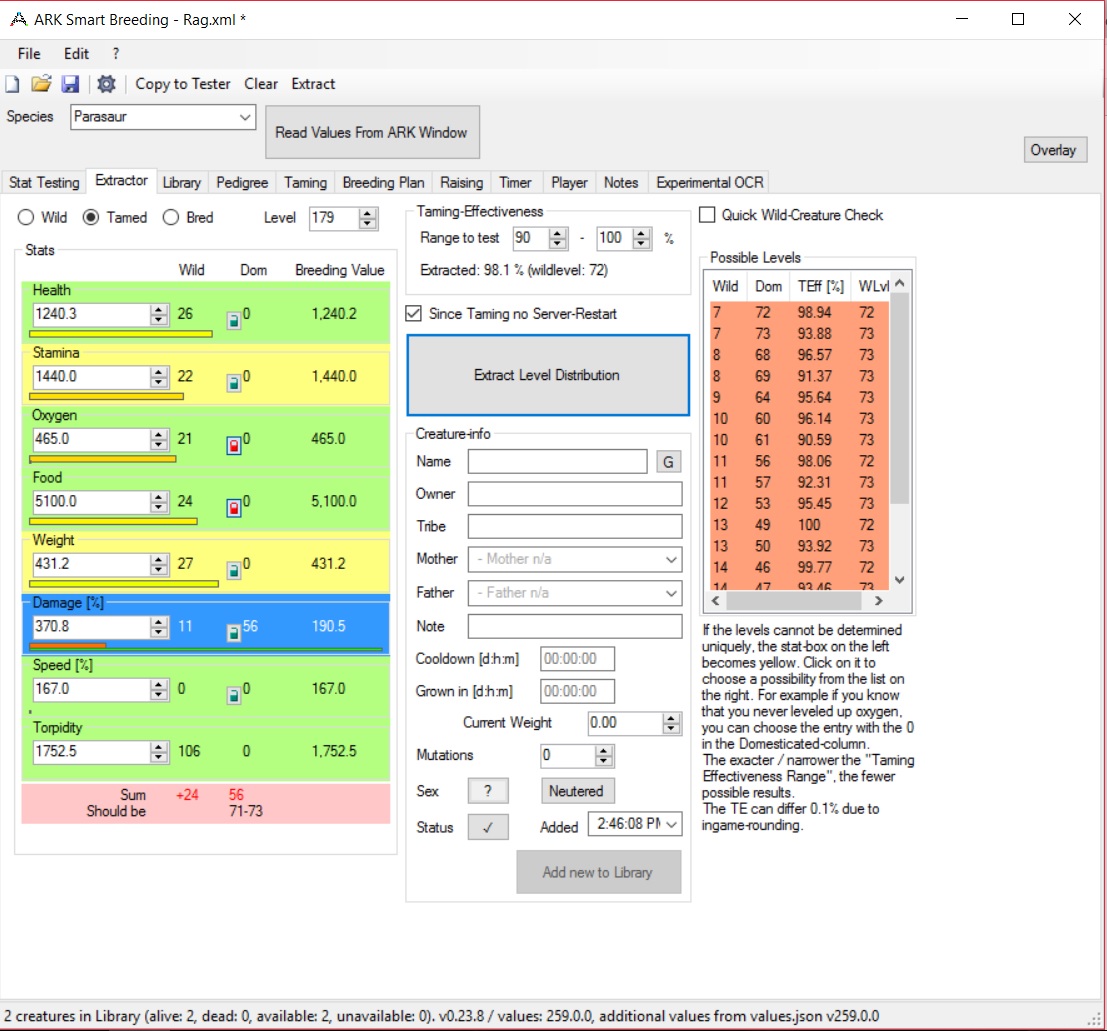Open a file via the folder icon
Screen dimensions: 1107x1031
41,84
